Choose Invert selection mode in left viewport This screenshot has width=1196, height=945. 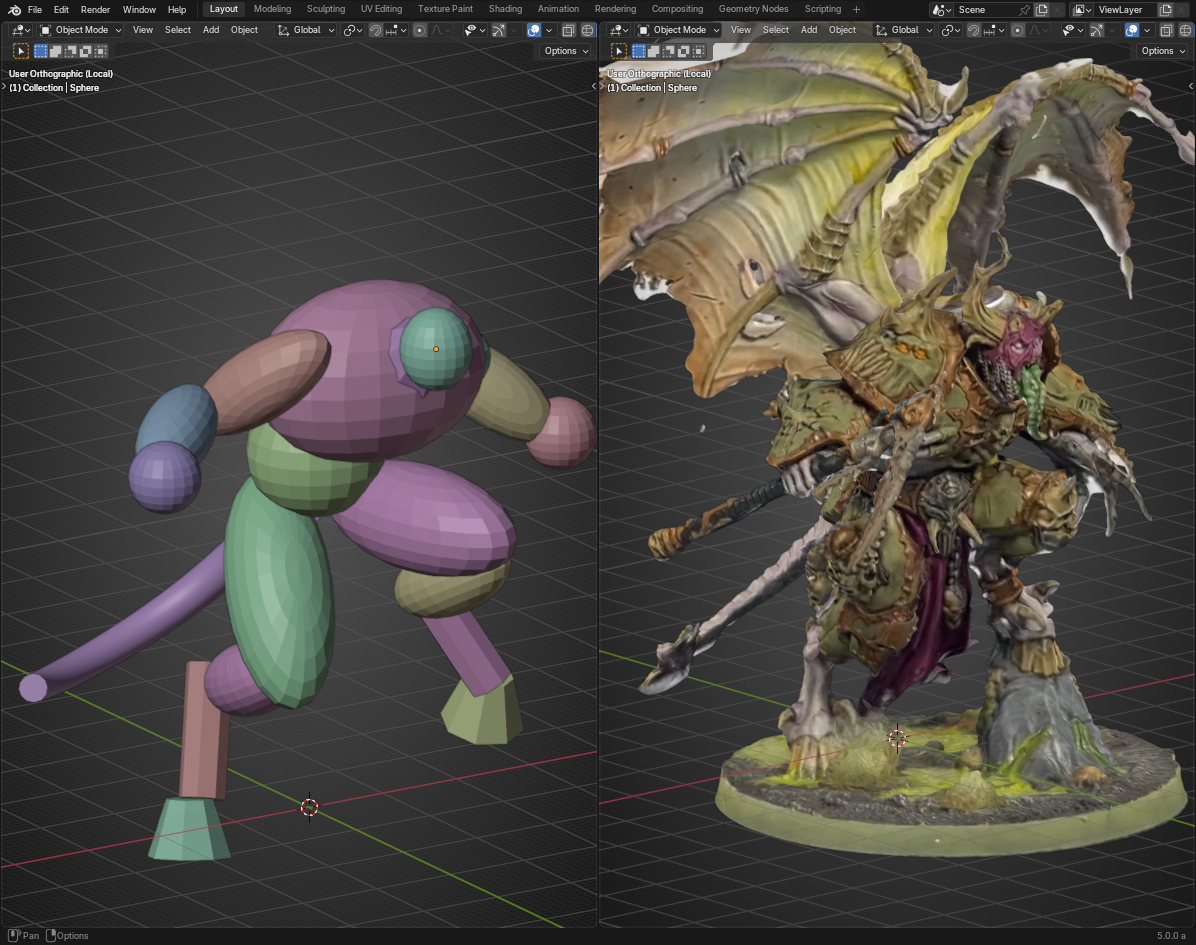tap(85, 51)
